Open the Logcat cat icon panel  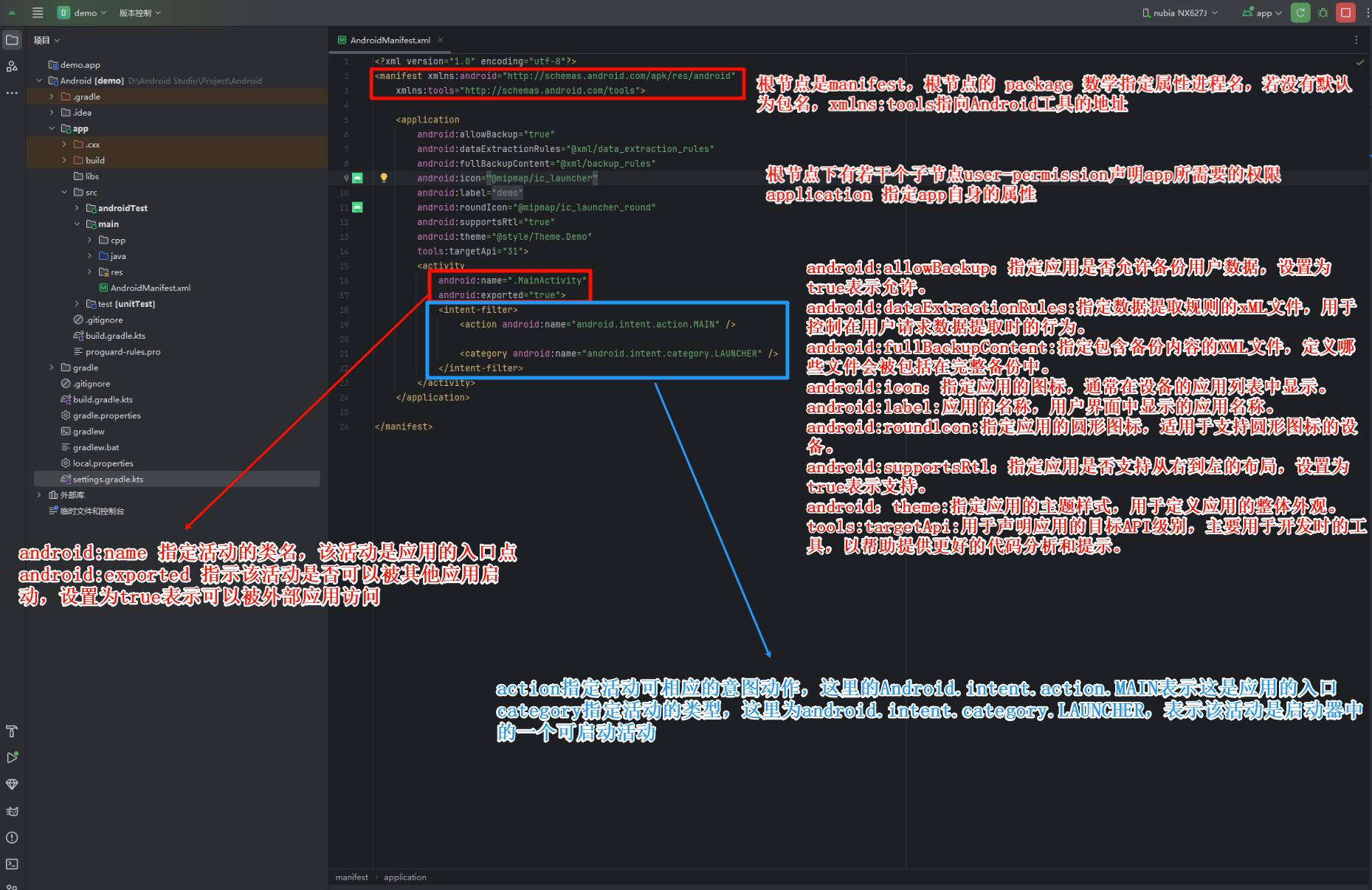pyautogui.click(x=12, y=811)
